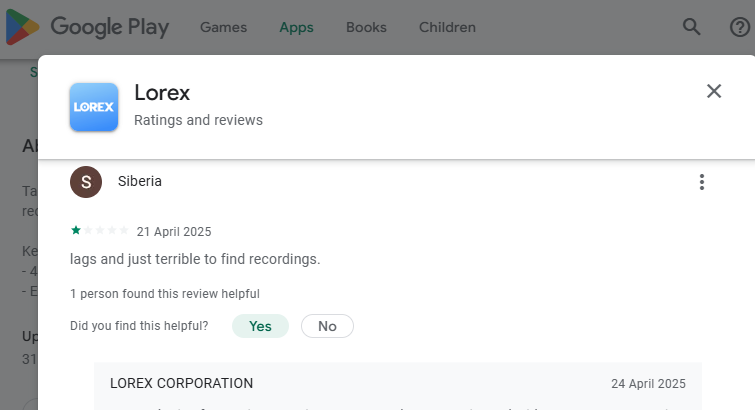This screenshot has height=410, width=755.
Task: Click the 'Ratings and reviews' subtitle
Action: [x=198, y=120]
